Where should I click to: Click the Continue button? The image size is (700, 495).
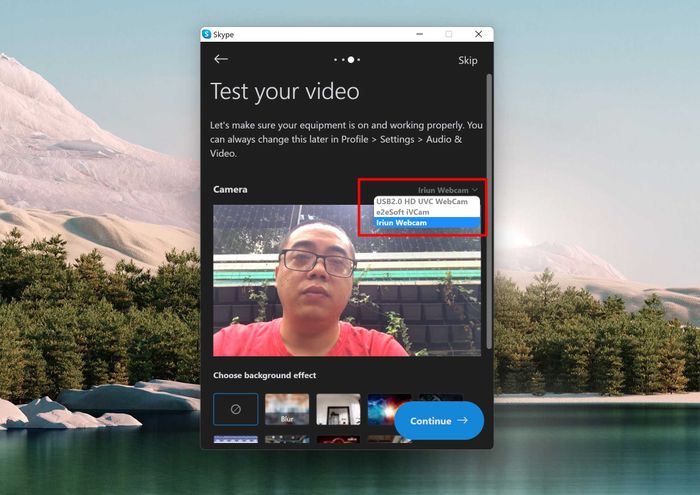(439, 420)
